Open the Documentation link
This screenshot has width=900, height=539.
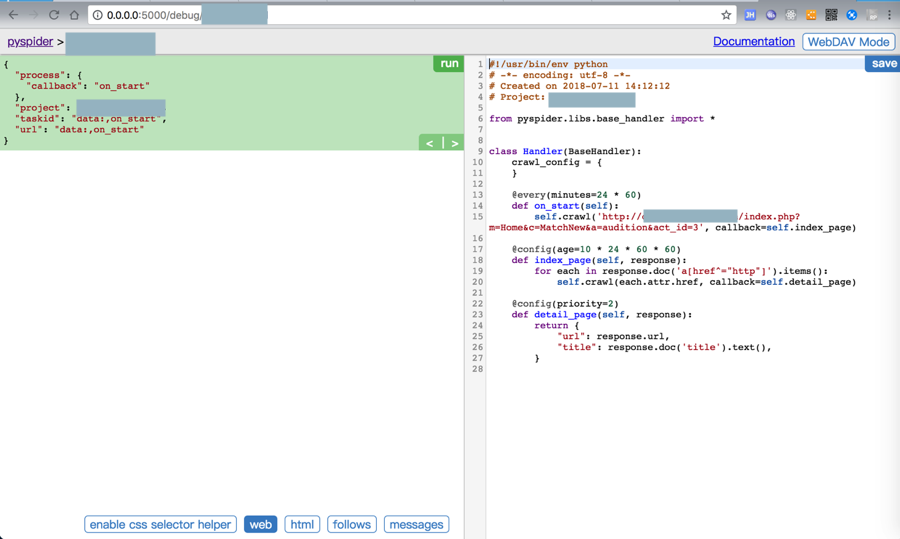pos(754,41)
